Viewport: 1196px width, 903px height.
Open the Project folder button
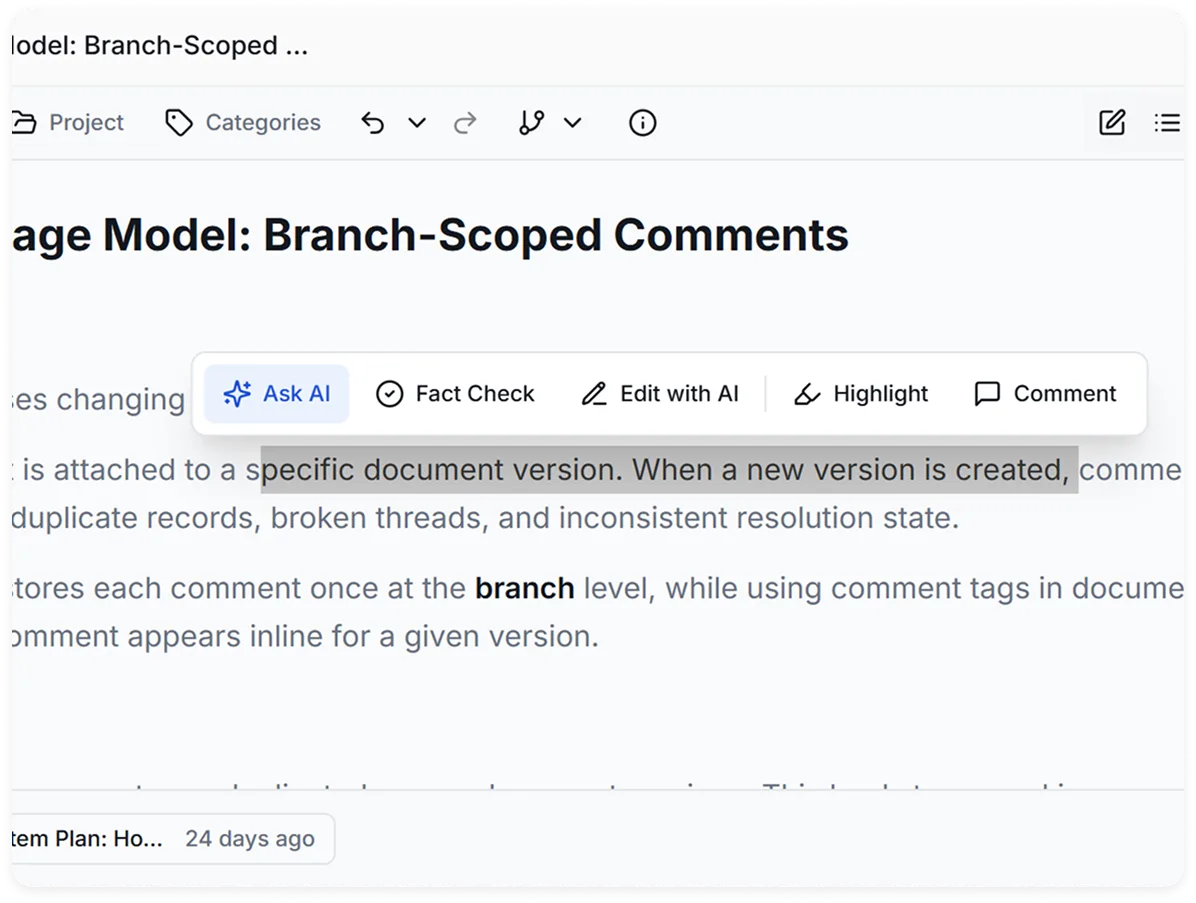point(67,123)
